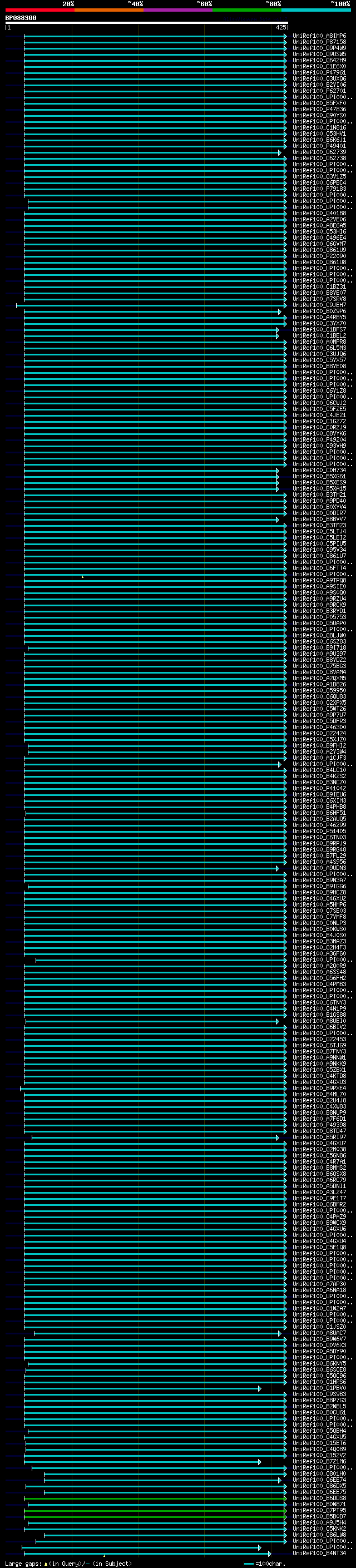Open hit UniRef100_Q9P4W9
The image size is (356, 1568).
click(319, 48)
